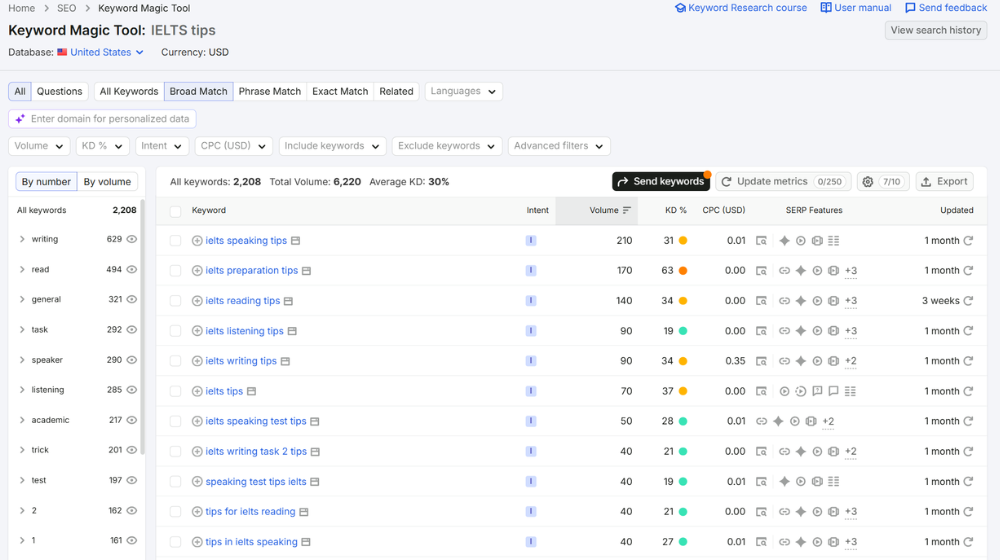Click Update metrics button

click(783, 182)
